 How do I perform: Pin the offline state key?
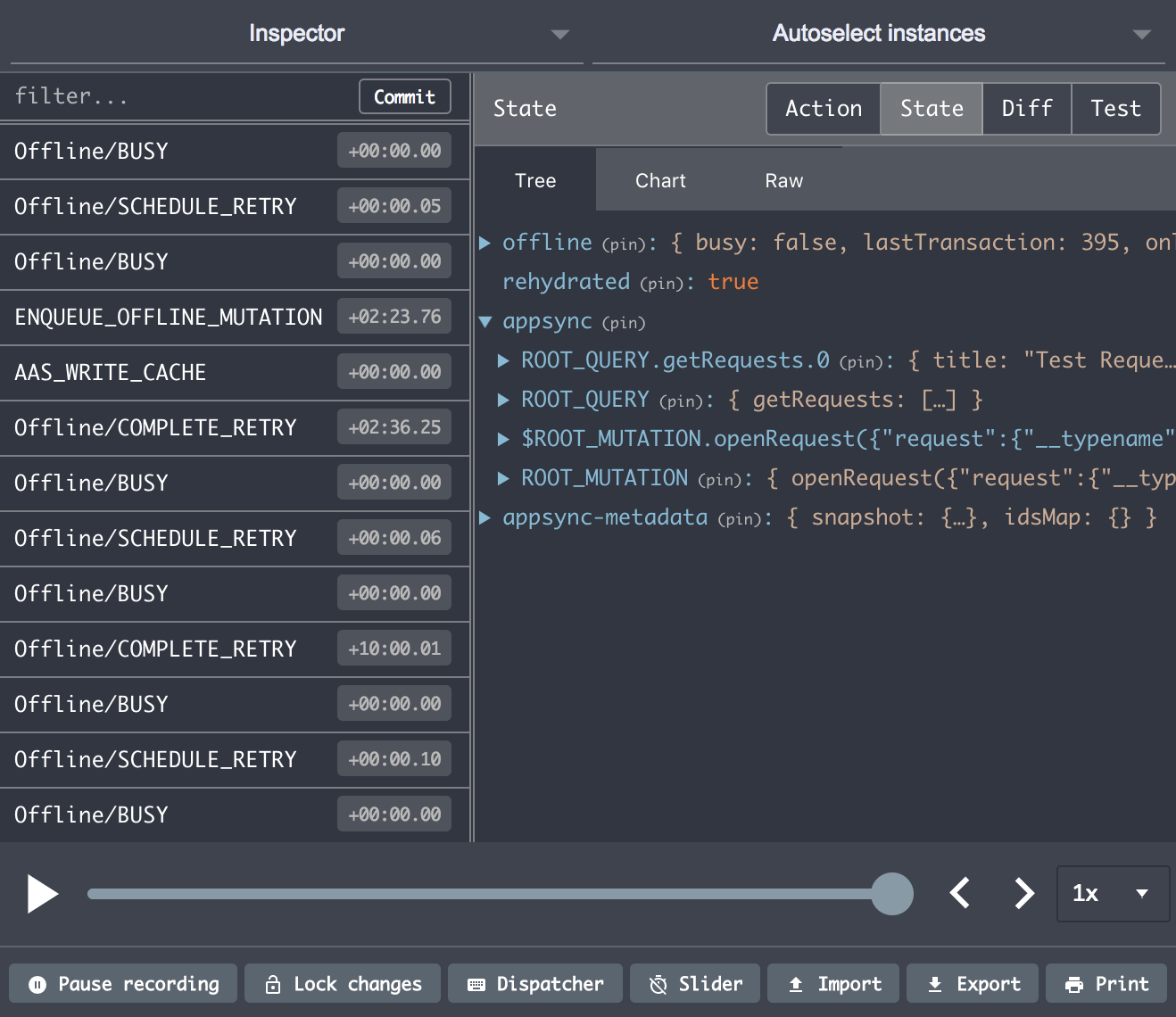coord(624,244)
